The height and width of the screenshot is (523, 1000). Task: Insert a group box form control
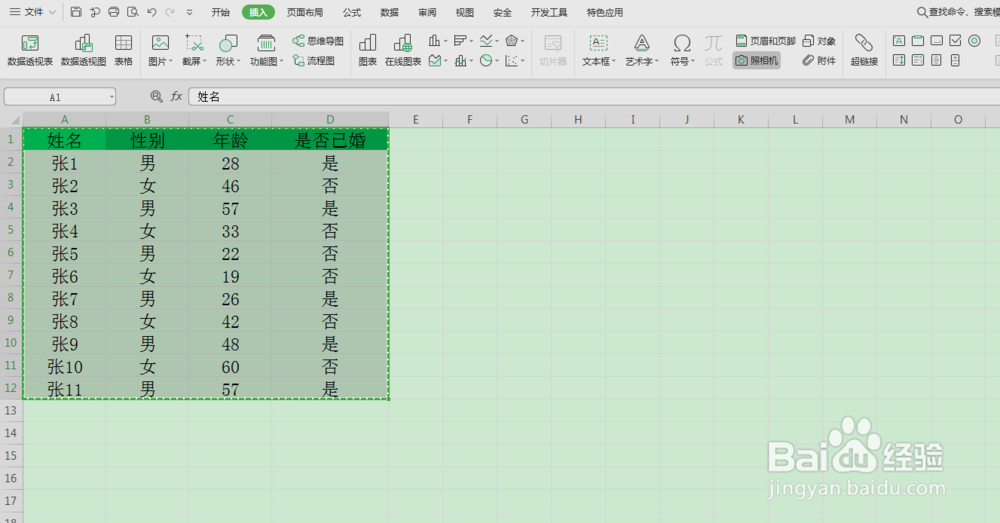pos(918,41)
